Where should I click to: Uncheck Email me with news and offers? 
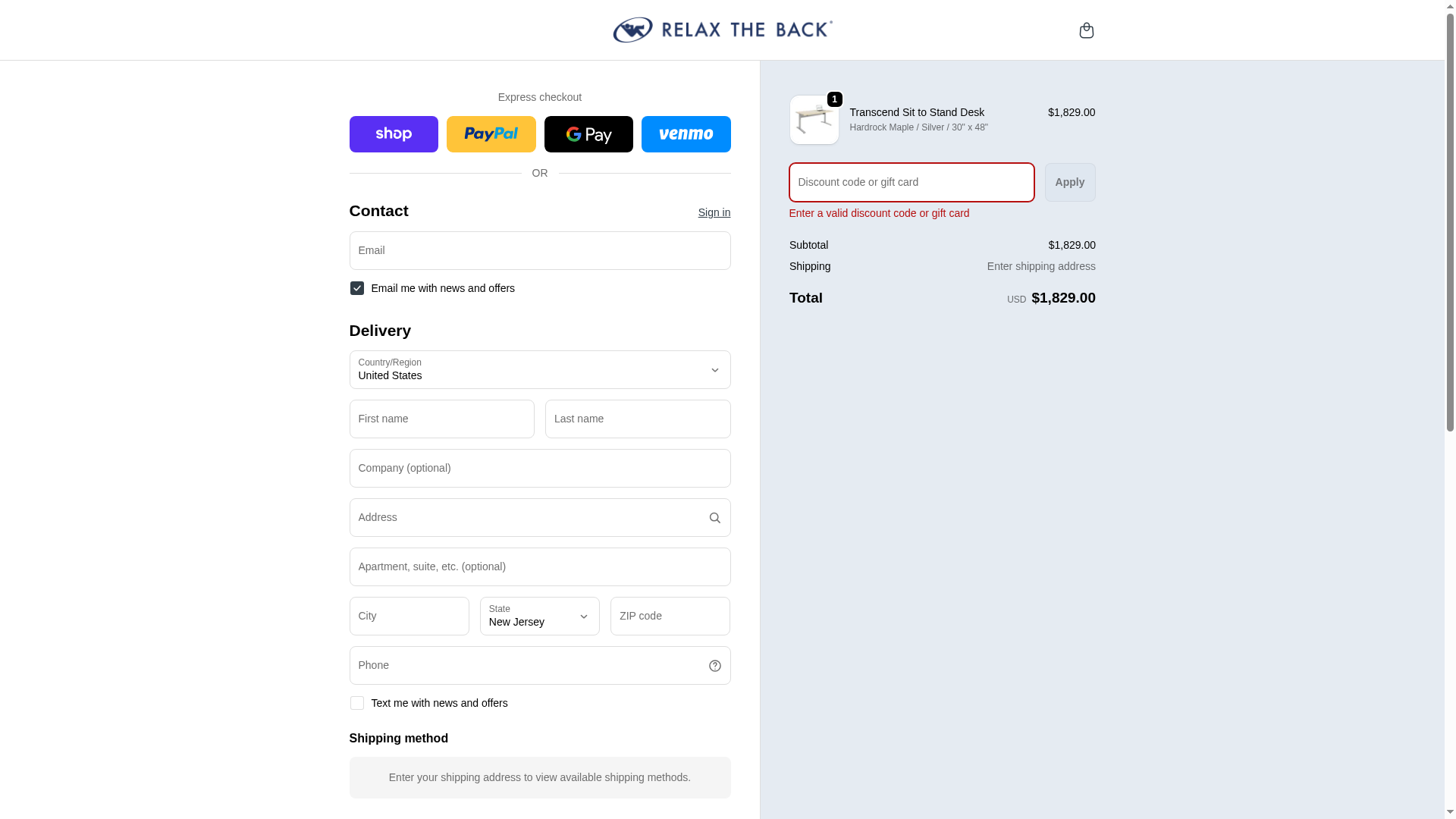(357, 288)
